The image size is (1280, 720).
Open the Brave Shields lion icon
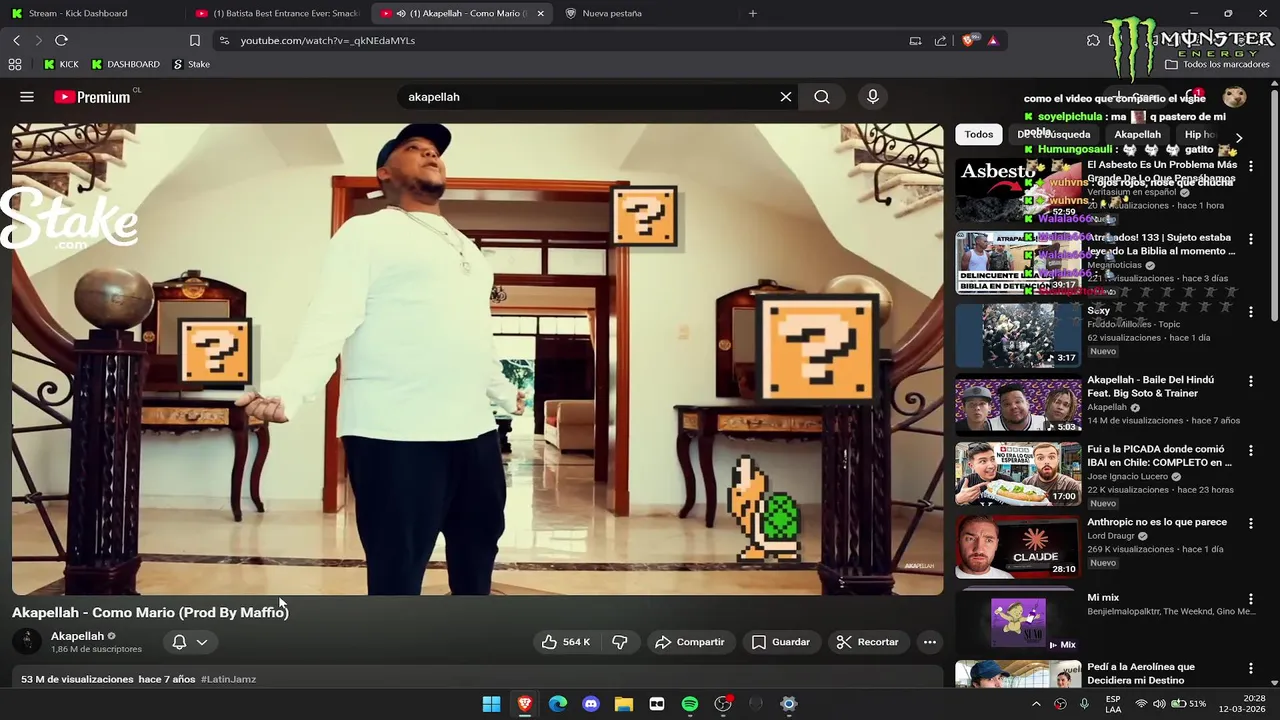point(968,40)
